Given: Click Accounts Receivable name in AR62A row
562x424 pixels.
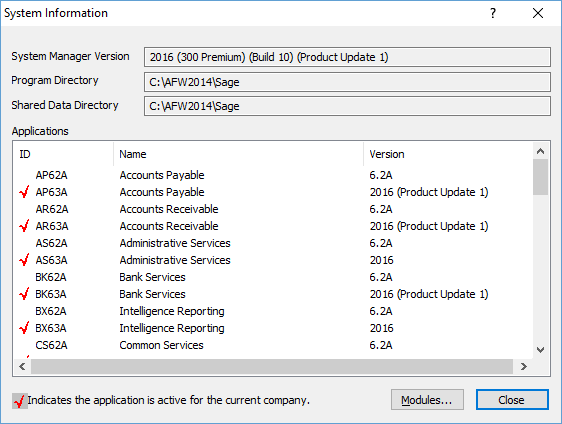Looking at the screenshot, I should pyautogui.click(x=169, y=209).
